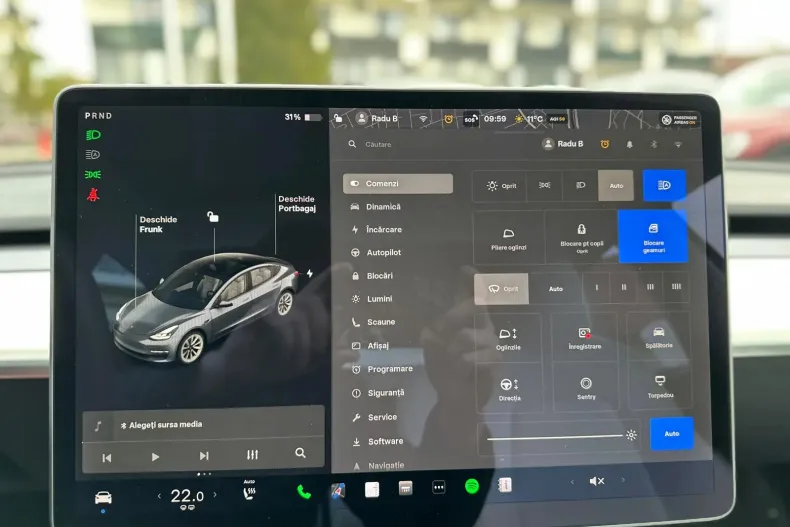Open the Torpedou glovebox
Viewport: 790px width, 527px height.
(660, 386)
